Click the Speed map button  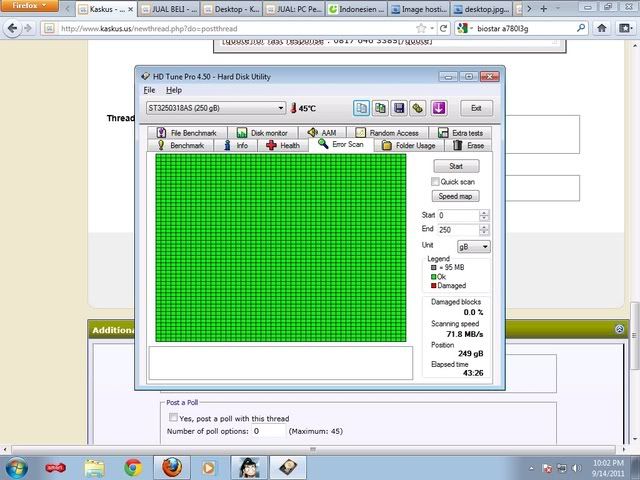click(x=455, y=196)
